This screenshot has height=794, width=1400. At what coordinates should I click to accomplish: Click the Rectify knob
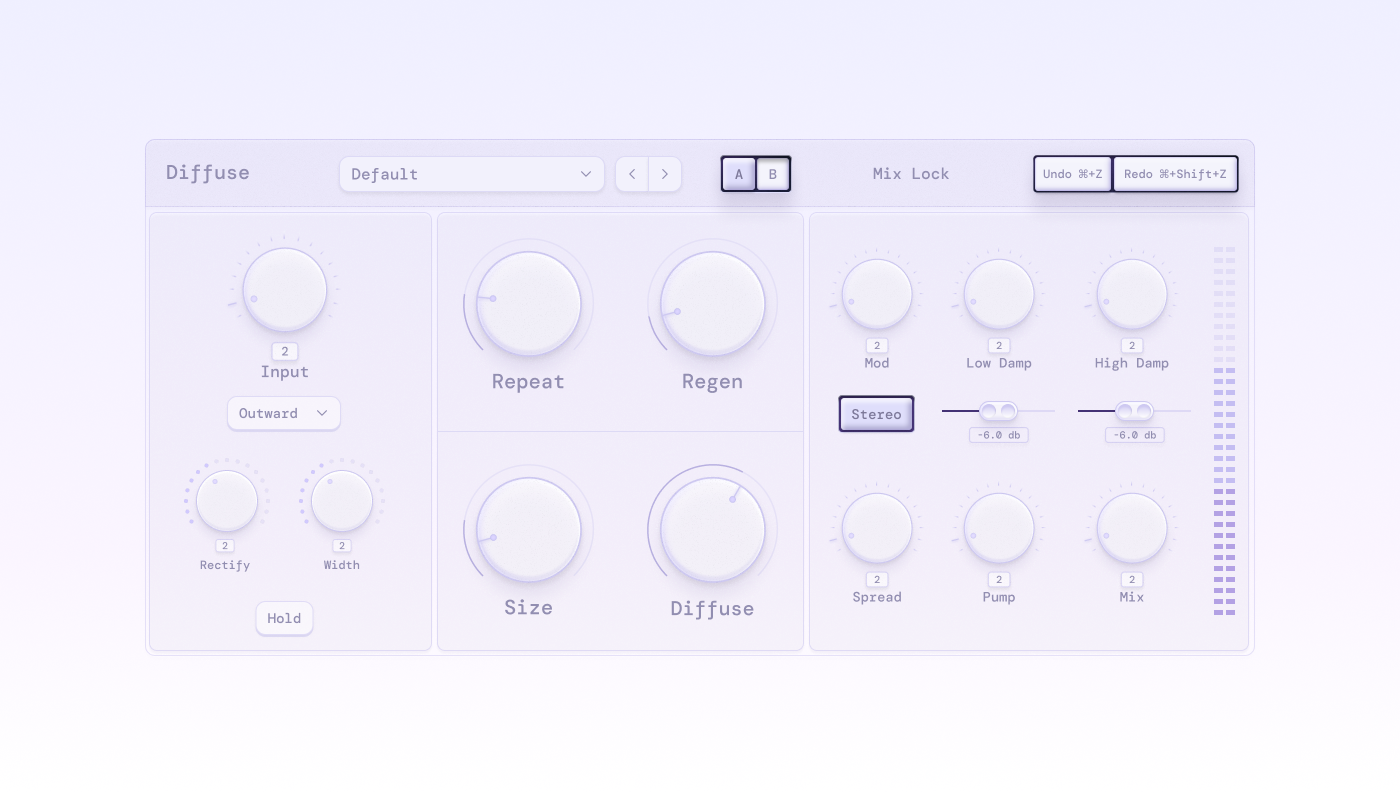click(227, 501)
